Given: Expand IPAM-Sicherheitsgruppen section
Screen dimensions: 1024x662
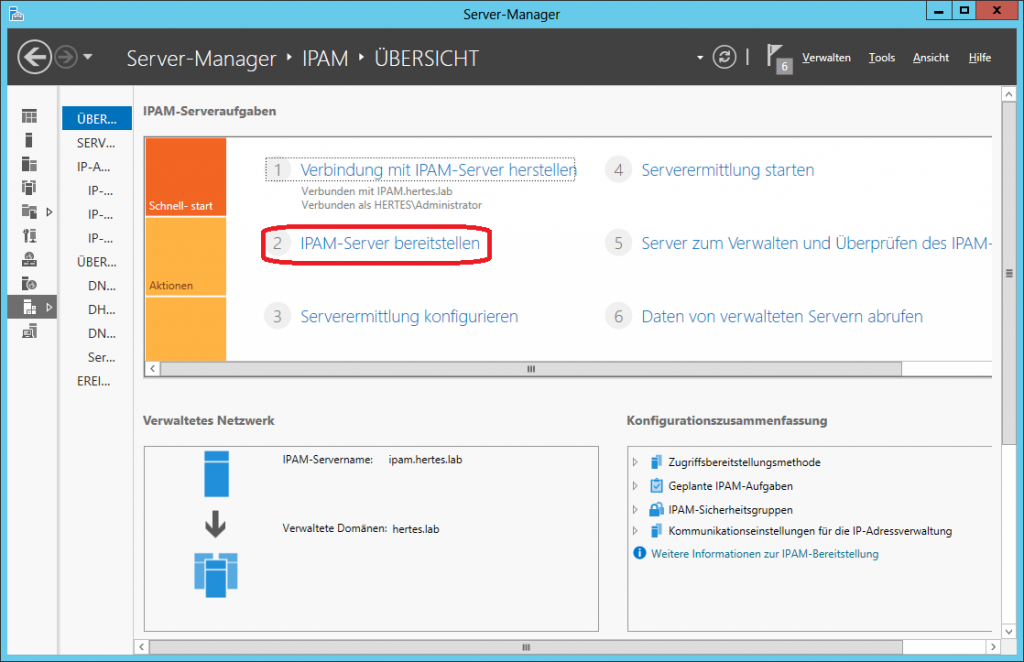Looking at the screenshot, I should [635, 510].
